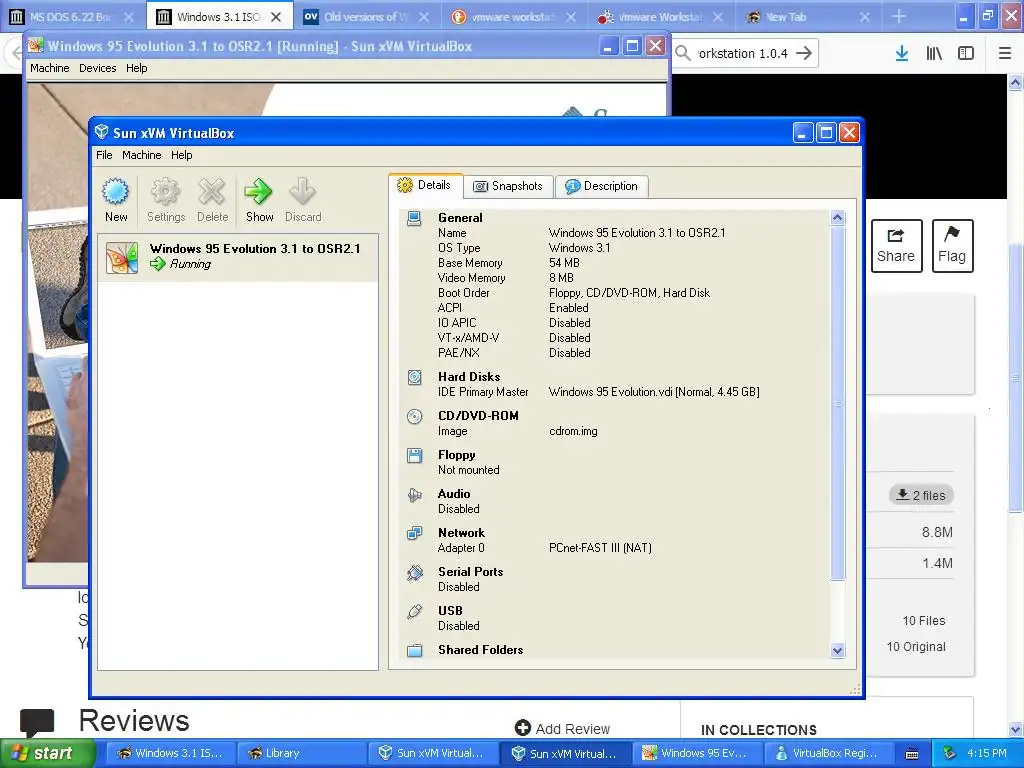Create a new virtual machine with New
This screenshot has width=1024, height=768.
point(116,200)
